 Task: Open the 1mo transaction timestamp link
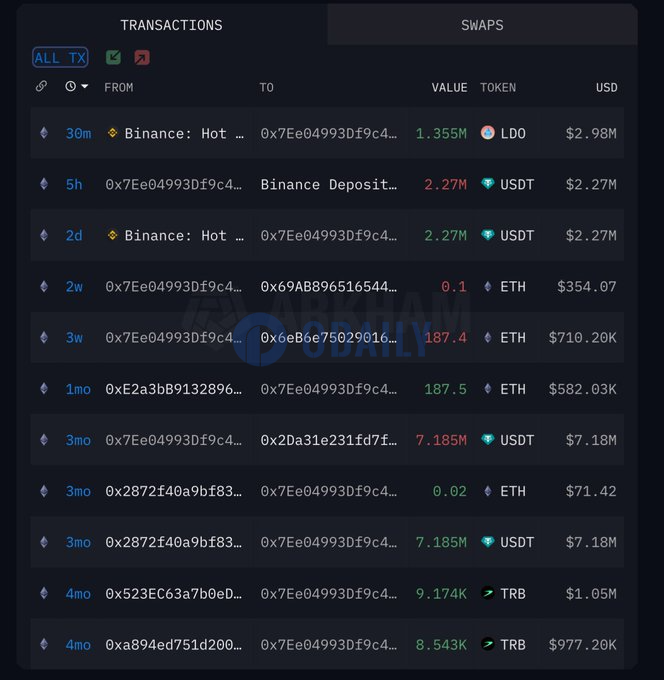click(x=79, y=389)
